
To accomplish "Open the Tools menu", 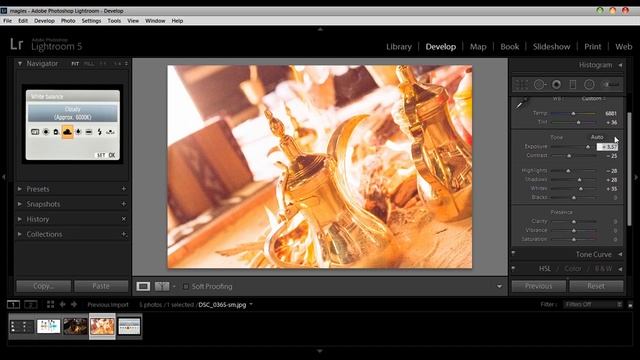I will [114, 20].
